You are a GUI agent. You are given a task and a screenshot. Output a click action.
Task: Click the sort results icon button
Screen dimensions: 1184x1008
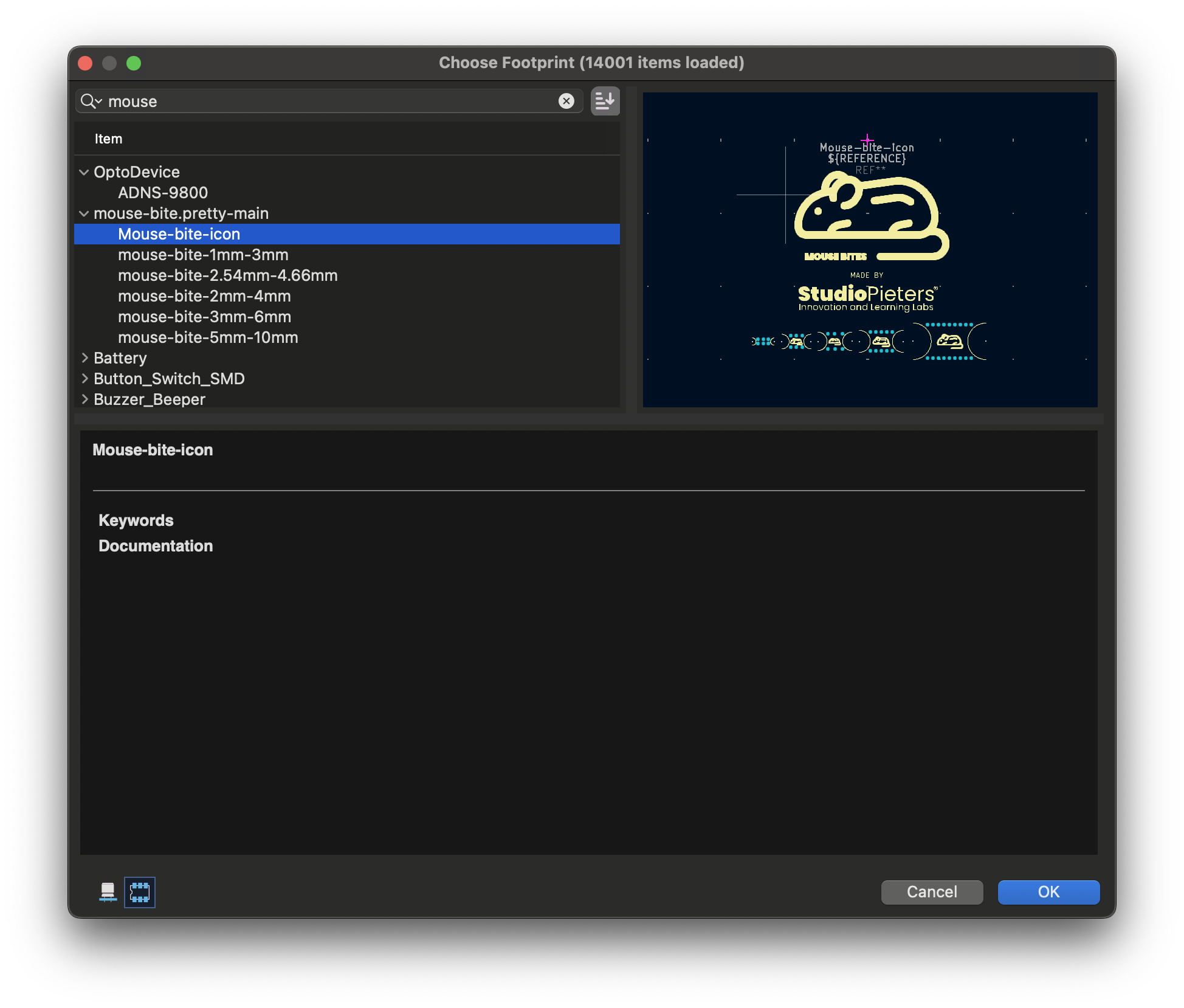(x=605, y=101)
